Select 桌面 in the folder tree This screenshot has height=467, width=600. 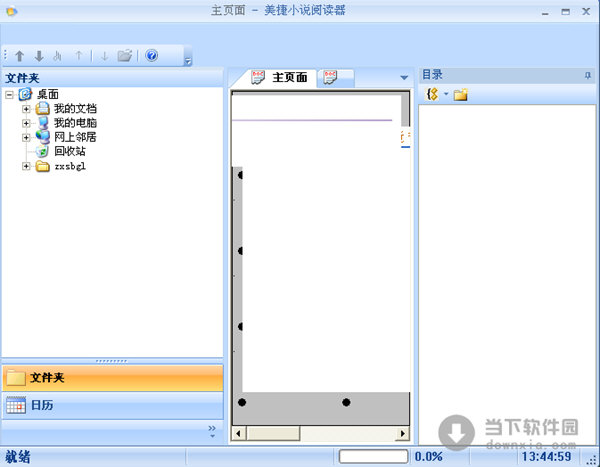point(47,94)
